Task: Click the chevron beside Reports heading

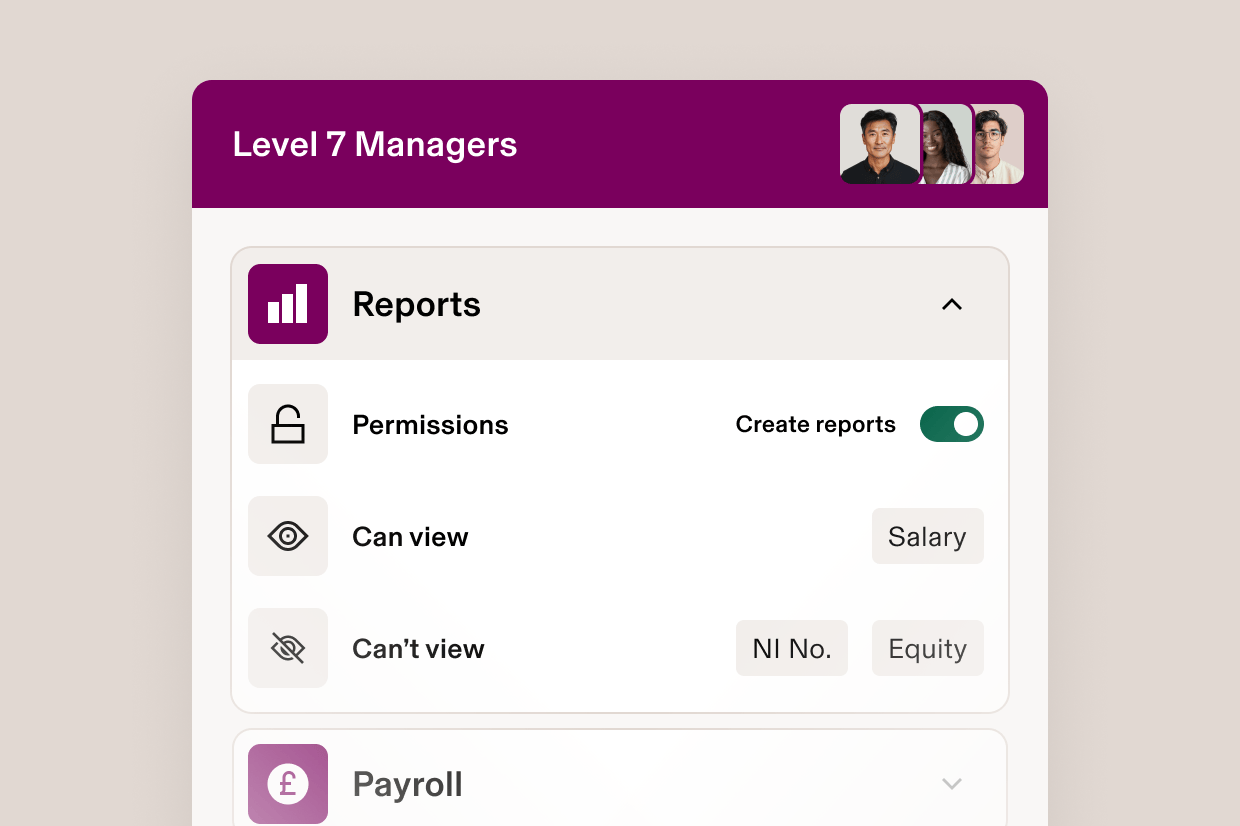Action: coord(951,304)
